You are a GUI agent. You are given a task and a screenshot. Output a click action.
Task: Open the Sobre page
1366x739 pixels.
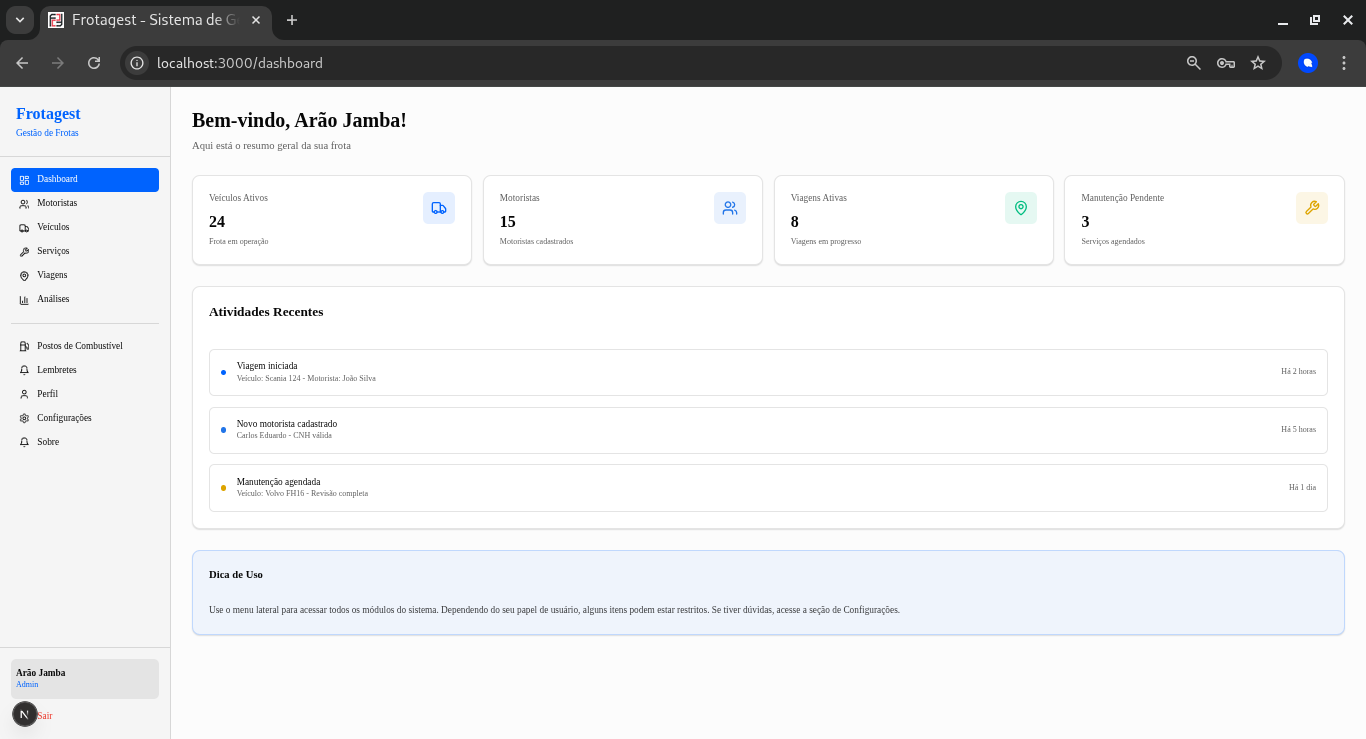point(85,442)
